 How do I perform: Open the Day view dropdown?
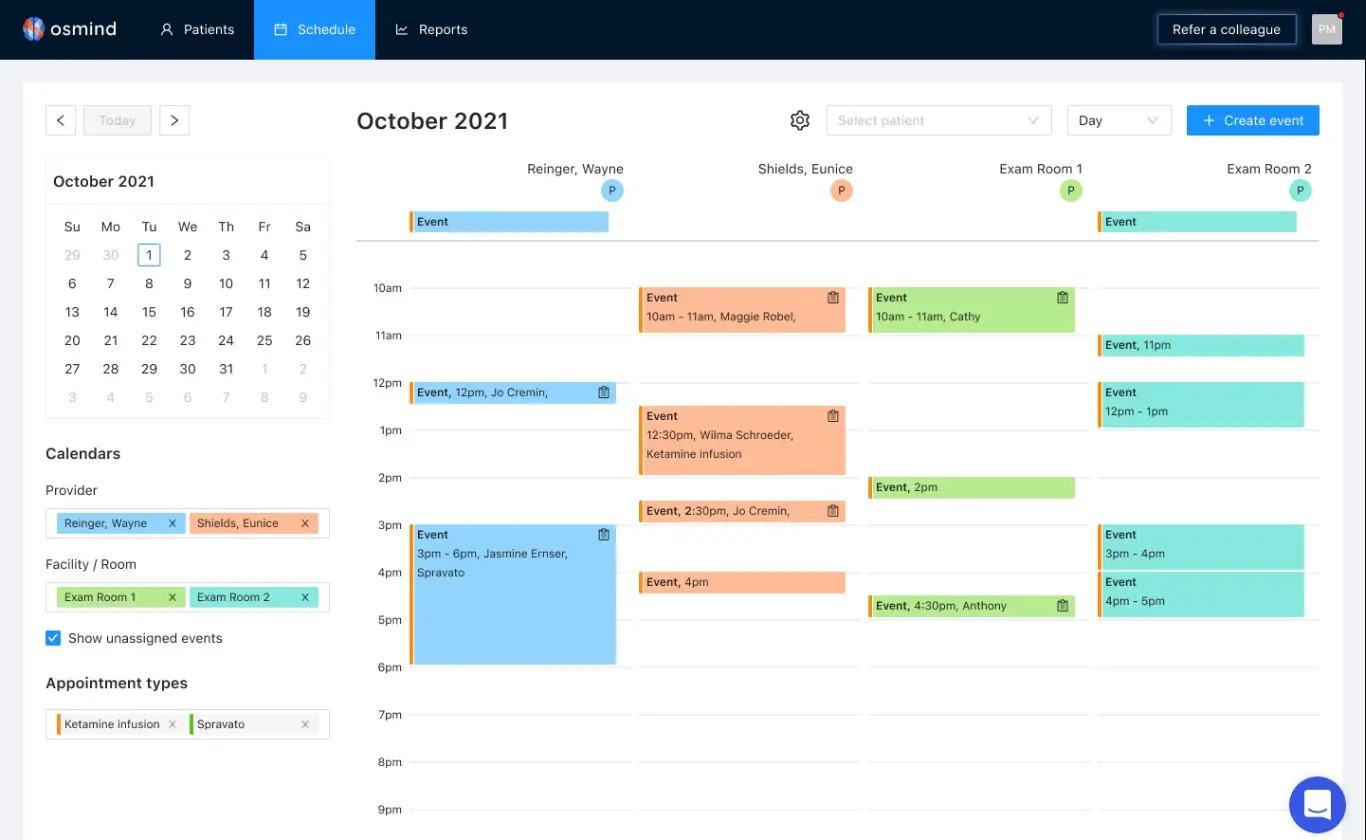1118,120
